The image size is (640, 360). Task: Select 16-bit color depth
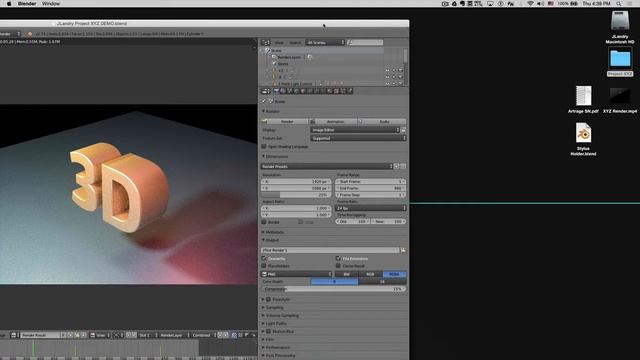[382, 282]
